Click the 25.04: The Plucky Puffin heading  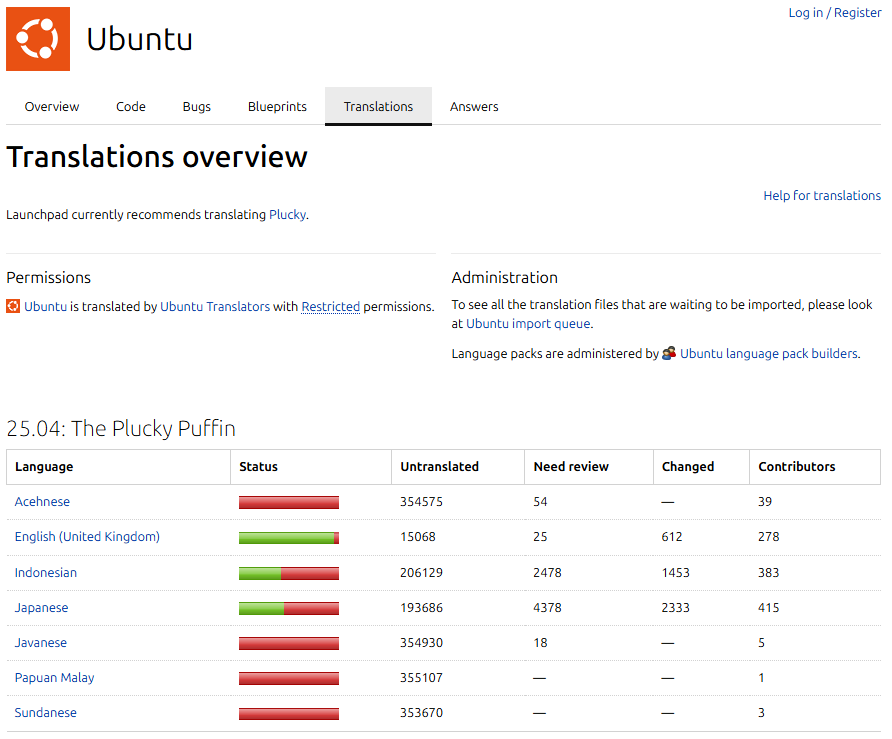click(x=121, y=428)
